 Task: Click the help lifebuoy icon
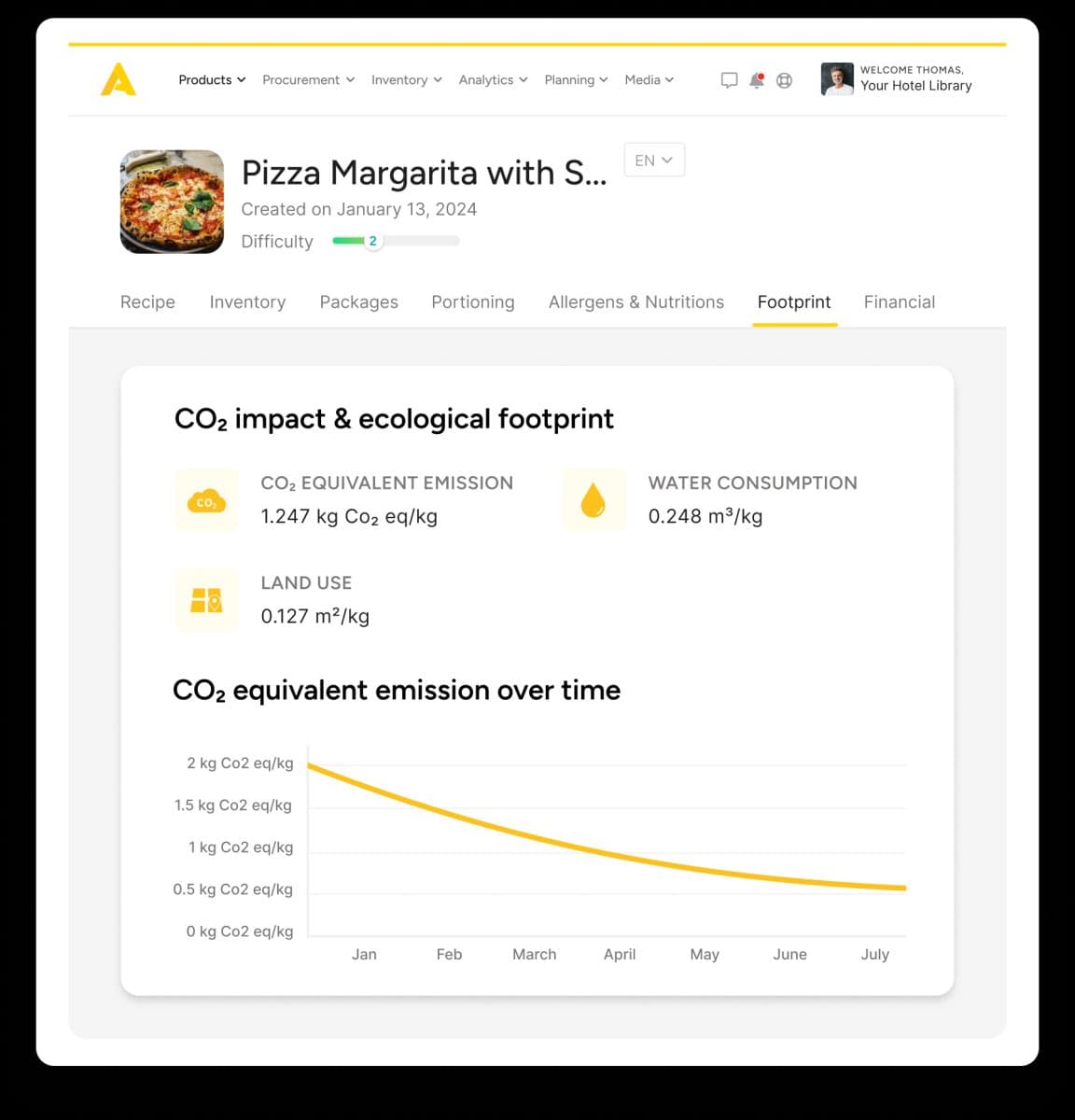point(784,80)
